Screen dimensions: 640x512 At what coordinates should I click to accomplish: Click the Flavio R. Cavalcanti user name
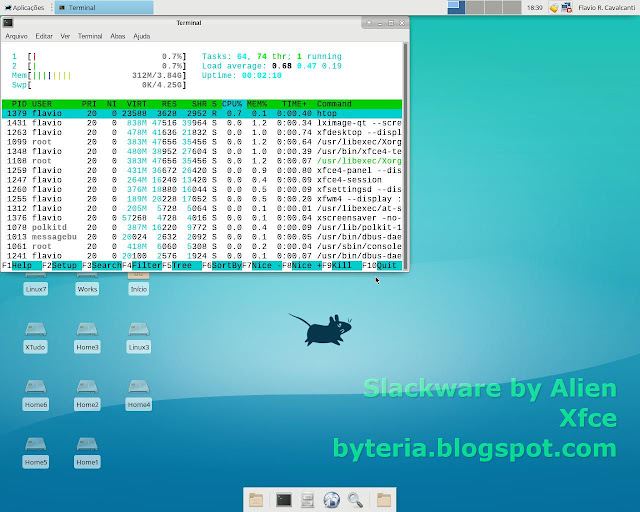606,8
